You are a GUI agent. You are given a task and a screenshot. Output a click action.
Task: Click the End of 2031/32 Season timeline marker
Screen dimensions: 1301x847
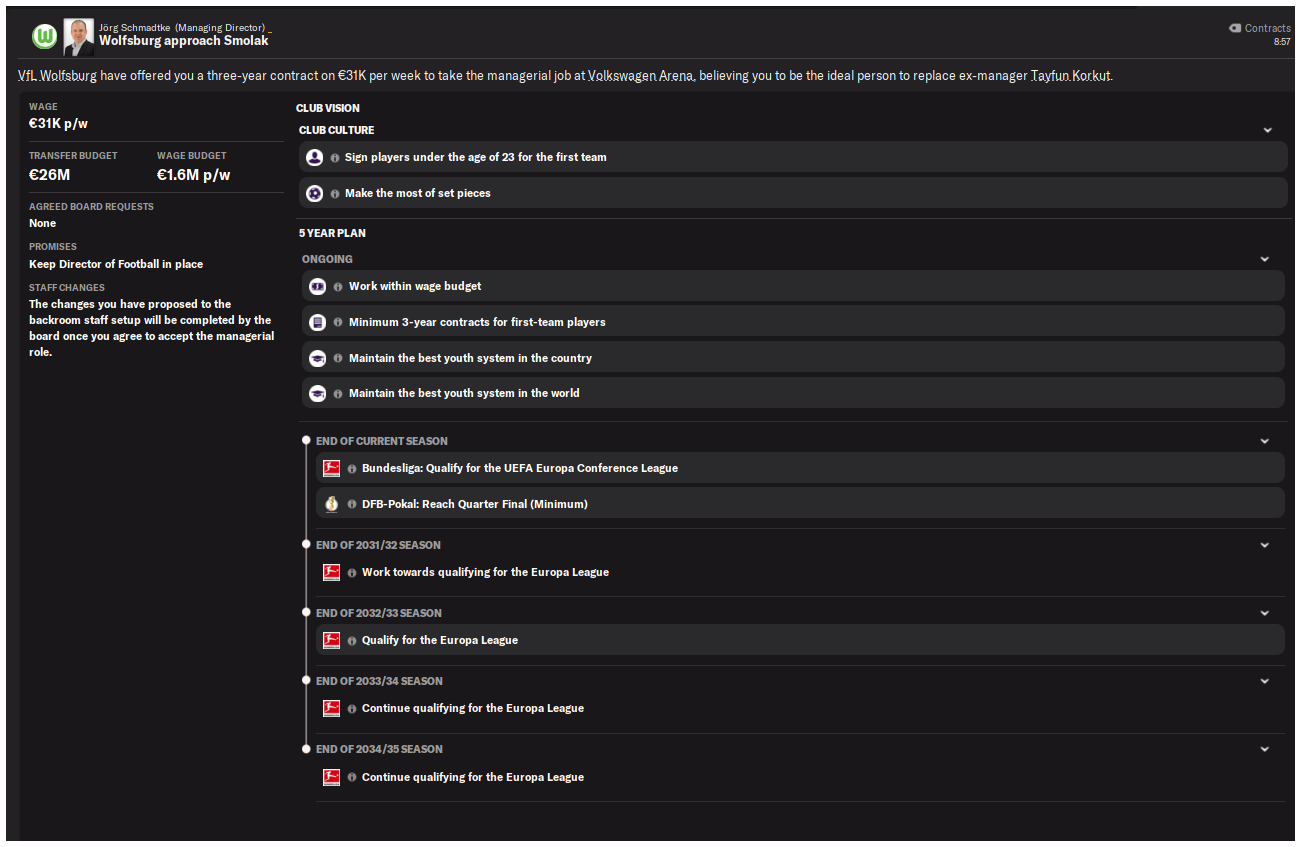[306, 545]
